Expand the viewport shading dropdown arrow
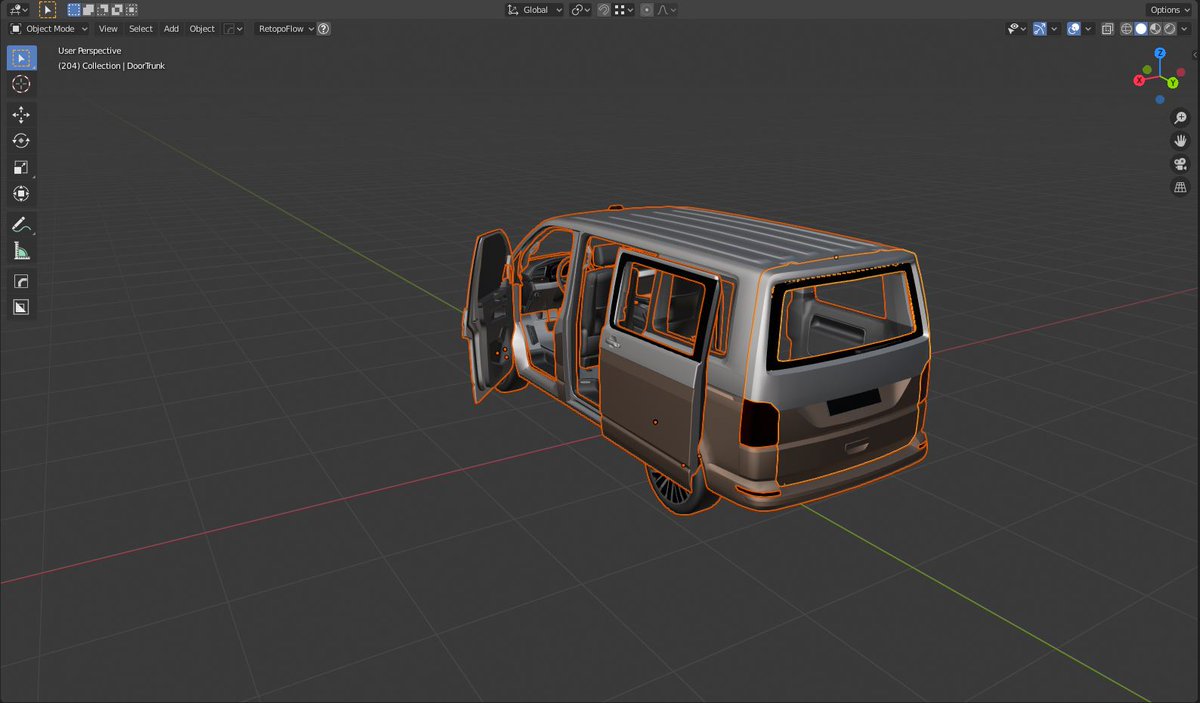Viewport: 1200px width, 703px height. [1184, 29]
